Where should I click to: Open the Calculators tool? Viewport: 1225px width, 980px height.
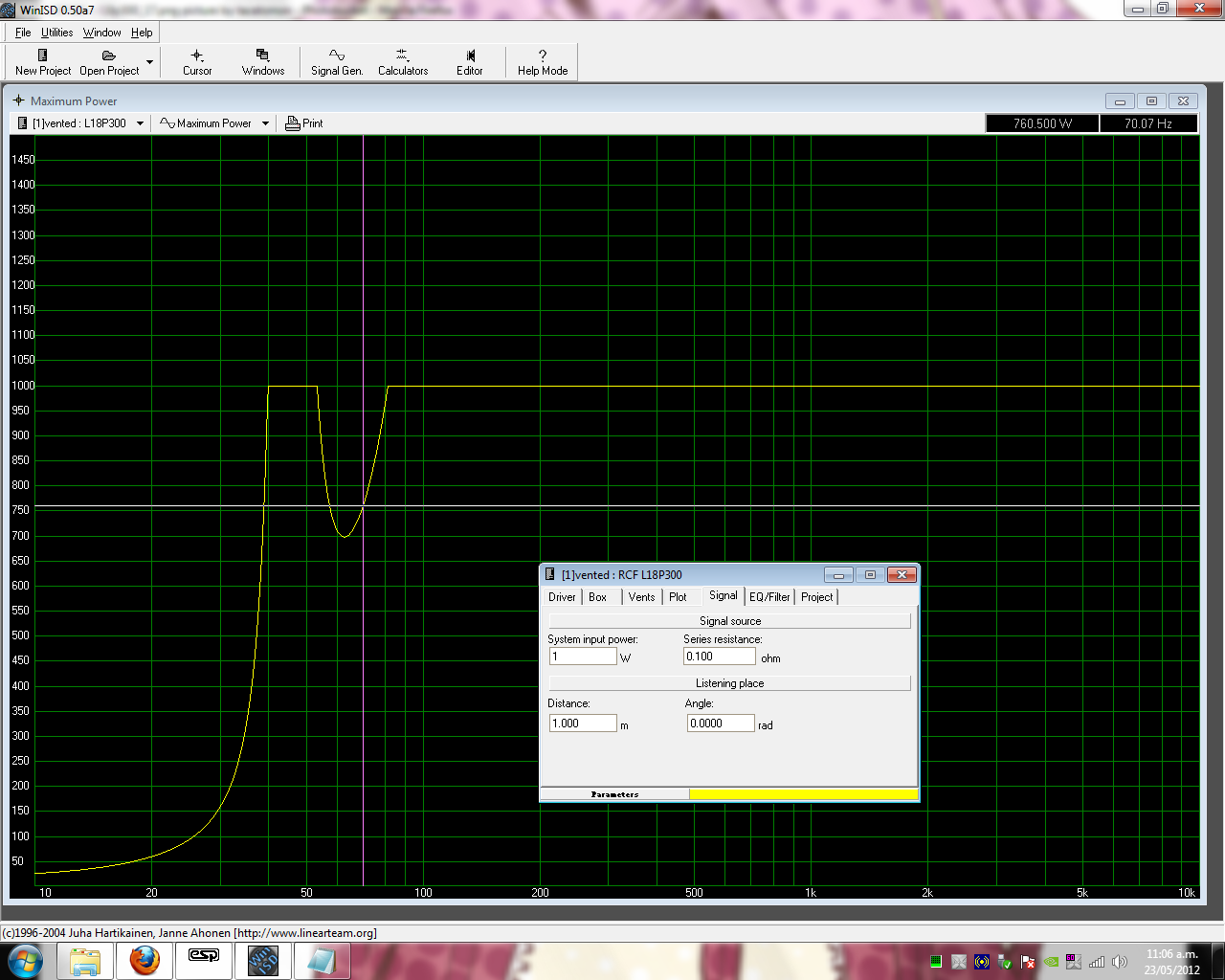(402, 62)
